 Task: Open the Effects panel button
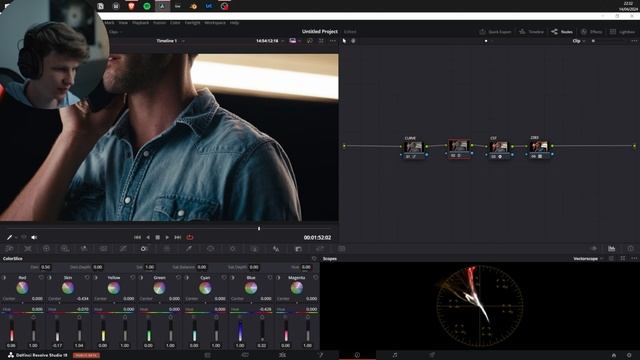click(x=591, y=31)
